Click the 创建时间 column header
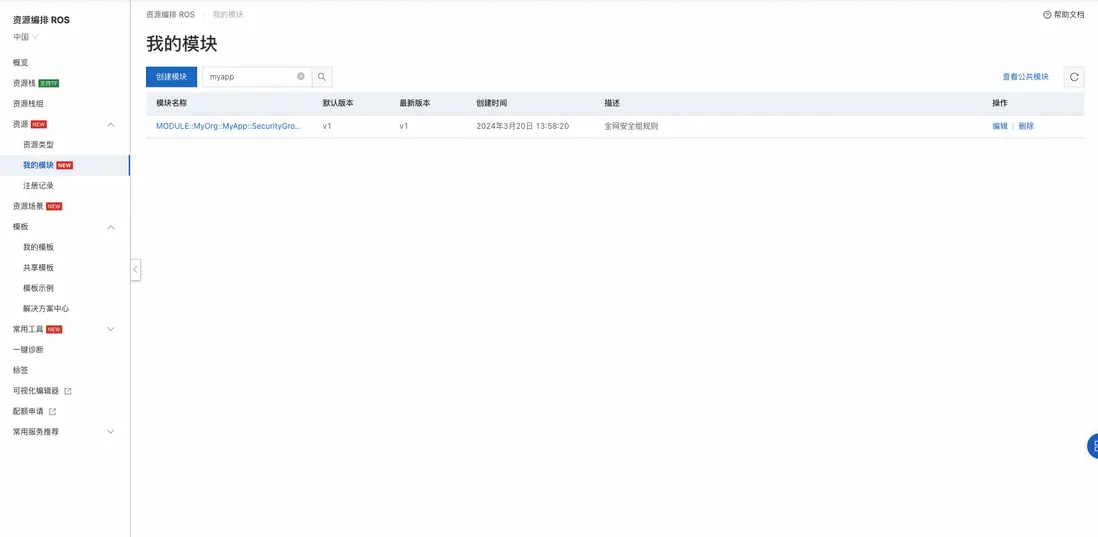The image size is (1098, 537). [492, 104]
